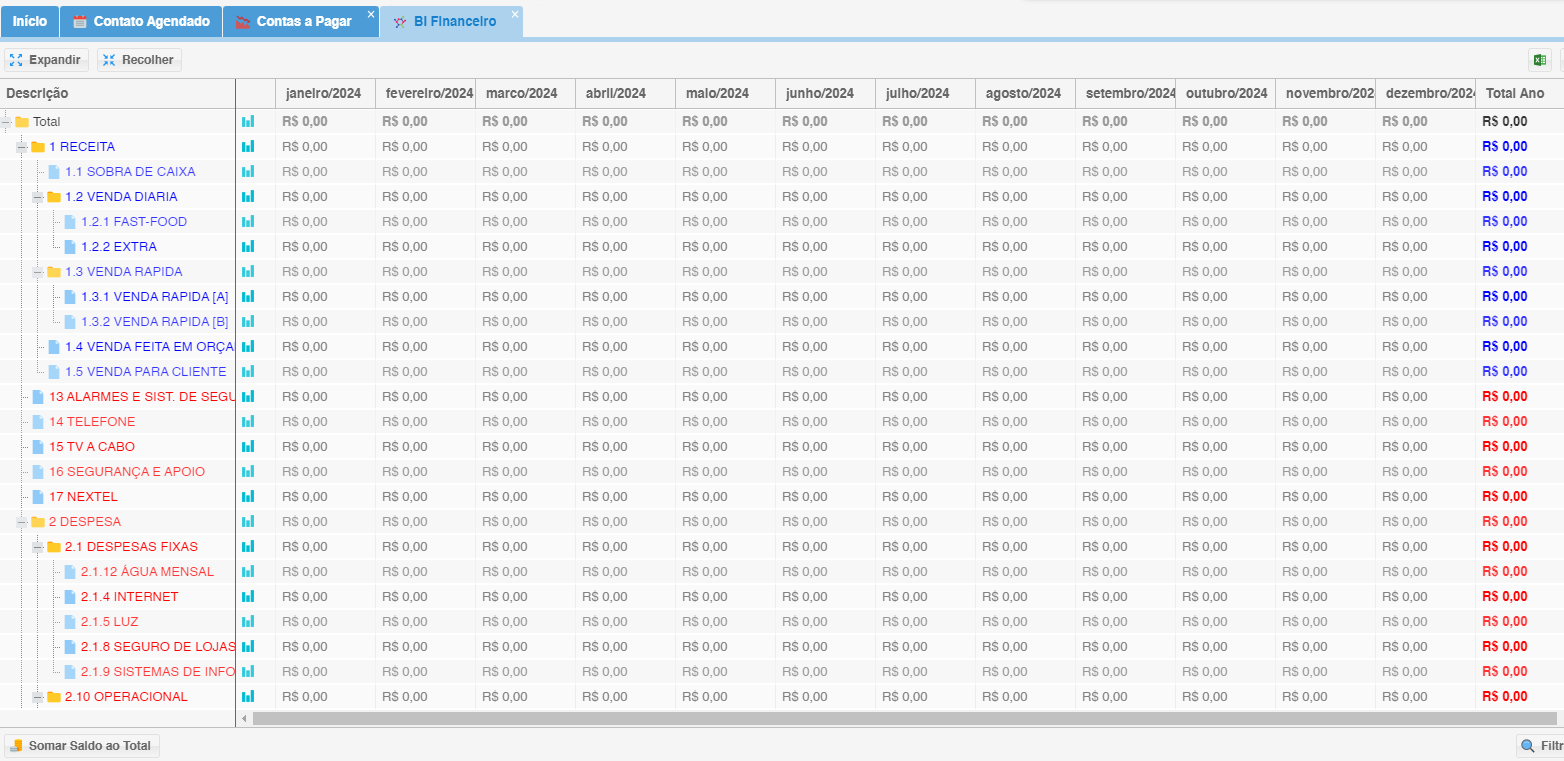The image size is (1564, 761).
Task: Click the scrollbar left arrow
Action: 244,718
